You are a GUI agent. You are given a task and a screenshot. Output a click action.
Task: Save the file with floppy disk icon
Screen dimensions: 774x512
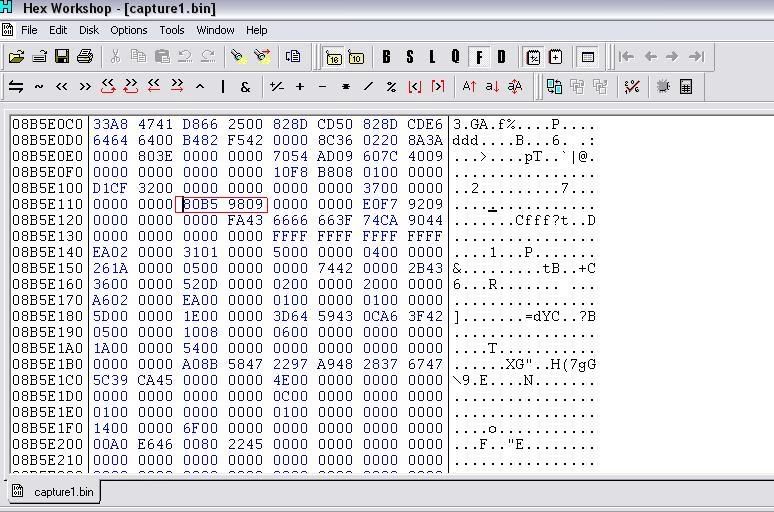click(62, 57)
